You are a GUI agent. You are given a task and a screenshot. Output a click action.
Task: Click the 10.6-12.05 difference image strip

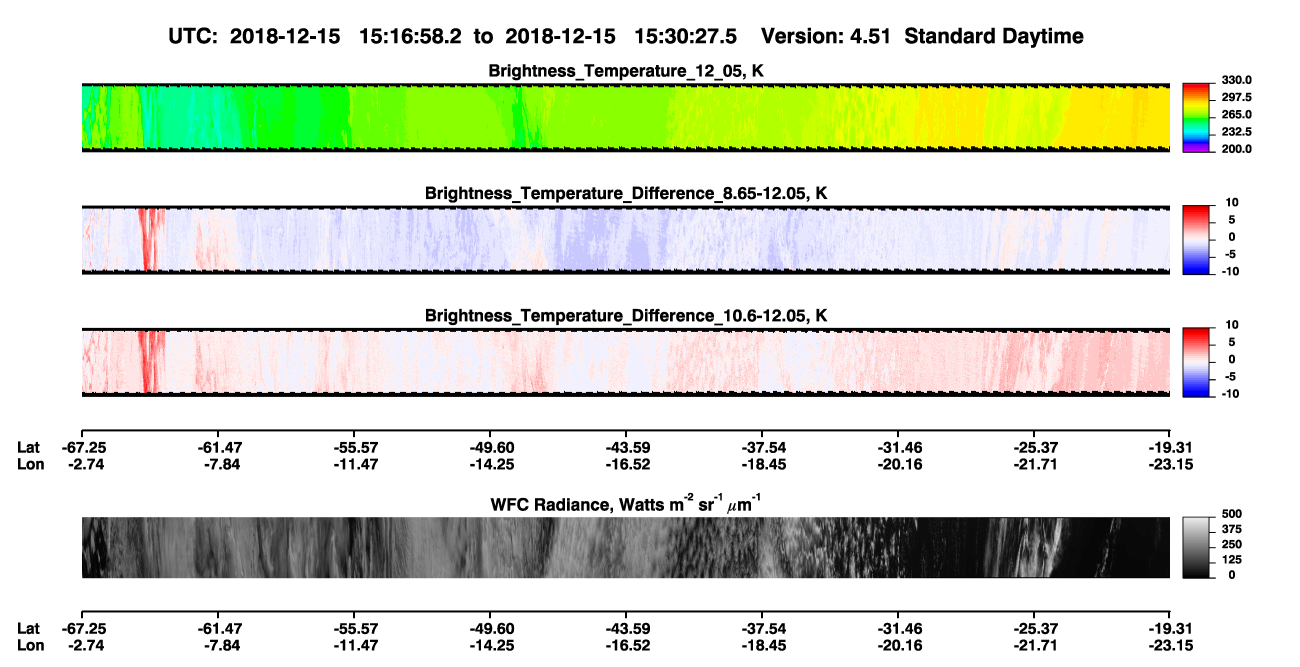(x=626, y=362)
